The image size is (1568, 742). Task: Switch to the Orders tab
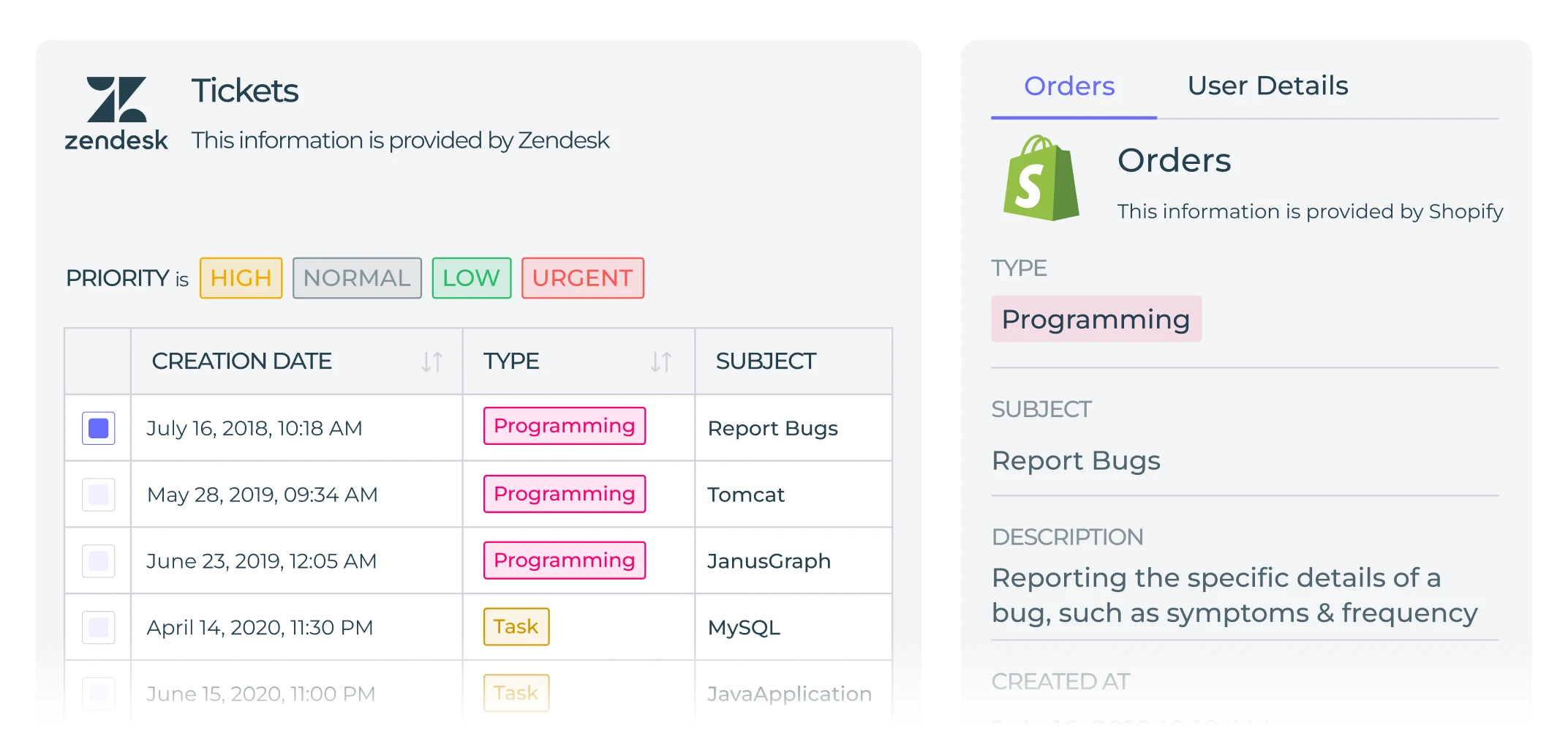point(1069,86)
